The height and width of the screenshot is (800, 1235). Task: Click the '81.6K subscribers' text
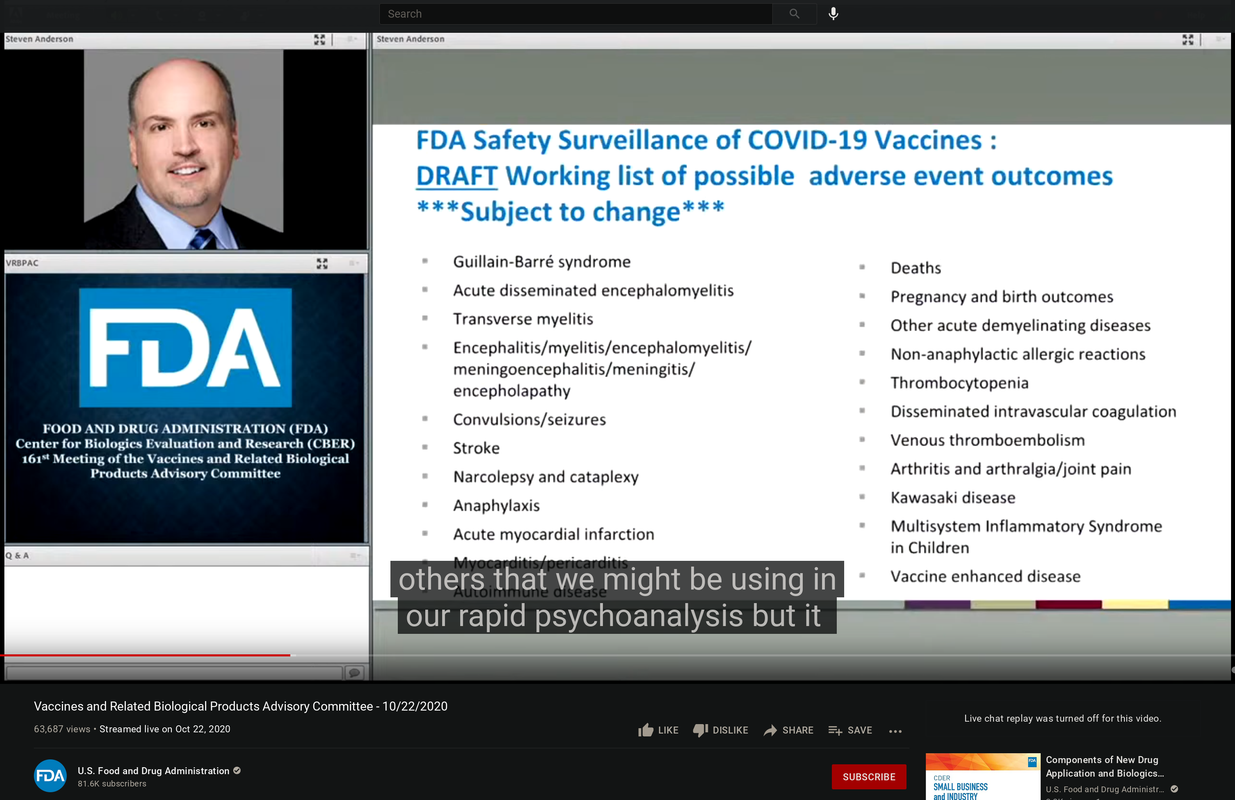click(x=112, y=784)
